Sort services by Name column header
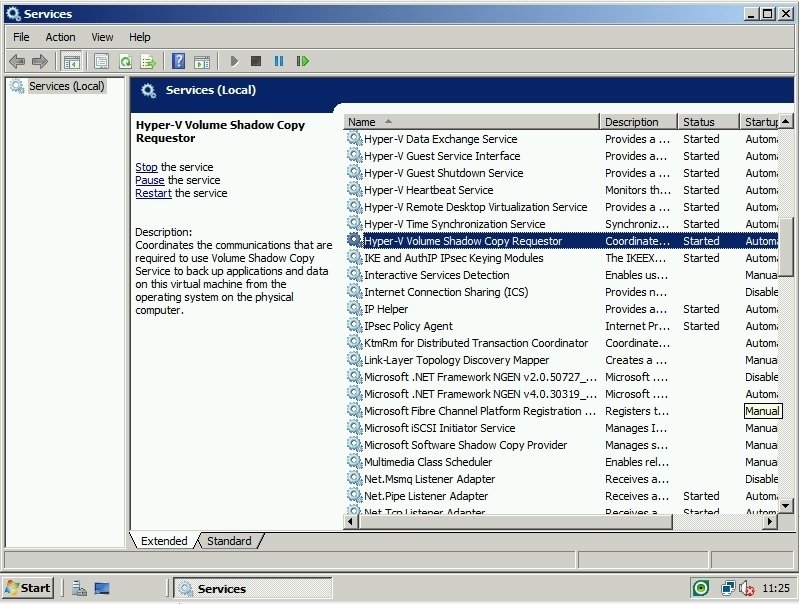The image size is (799, 604). point(470,122)
